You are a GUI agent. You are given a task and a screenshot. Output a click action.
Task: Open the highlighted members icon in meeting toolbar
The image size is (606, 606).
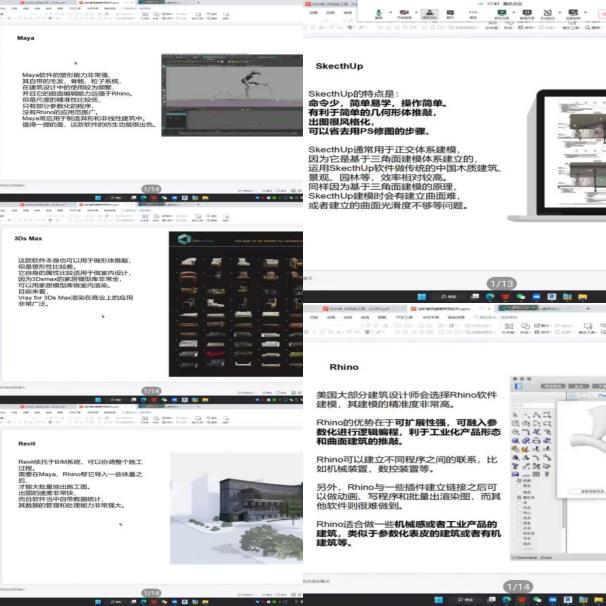(x=429, y=12)
